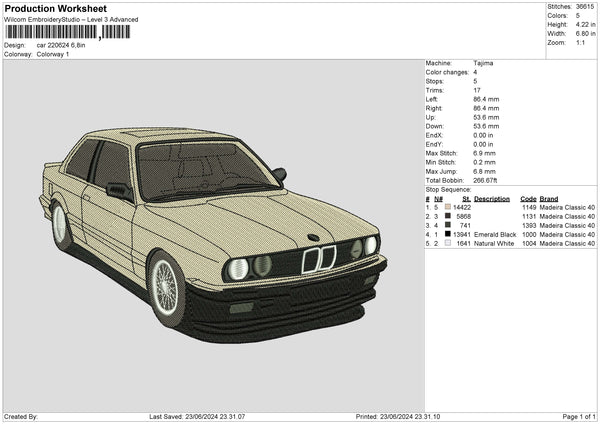The width and height of the screenshot is (600, 424).
Task: Click thread code '1131'
Action: 529,216
